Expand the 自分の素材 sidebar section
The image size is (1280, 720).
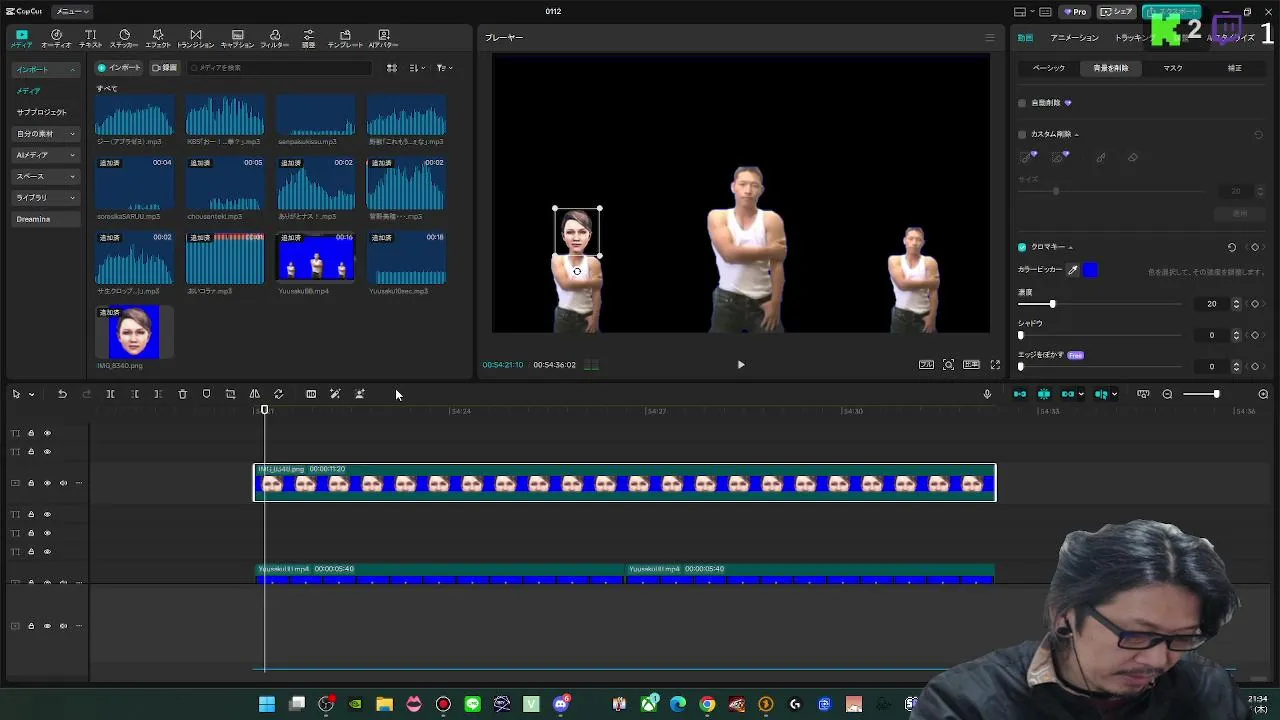pos(46,134)
